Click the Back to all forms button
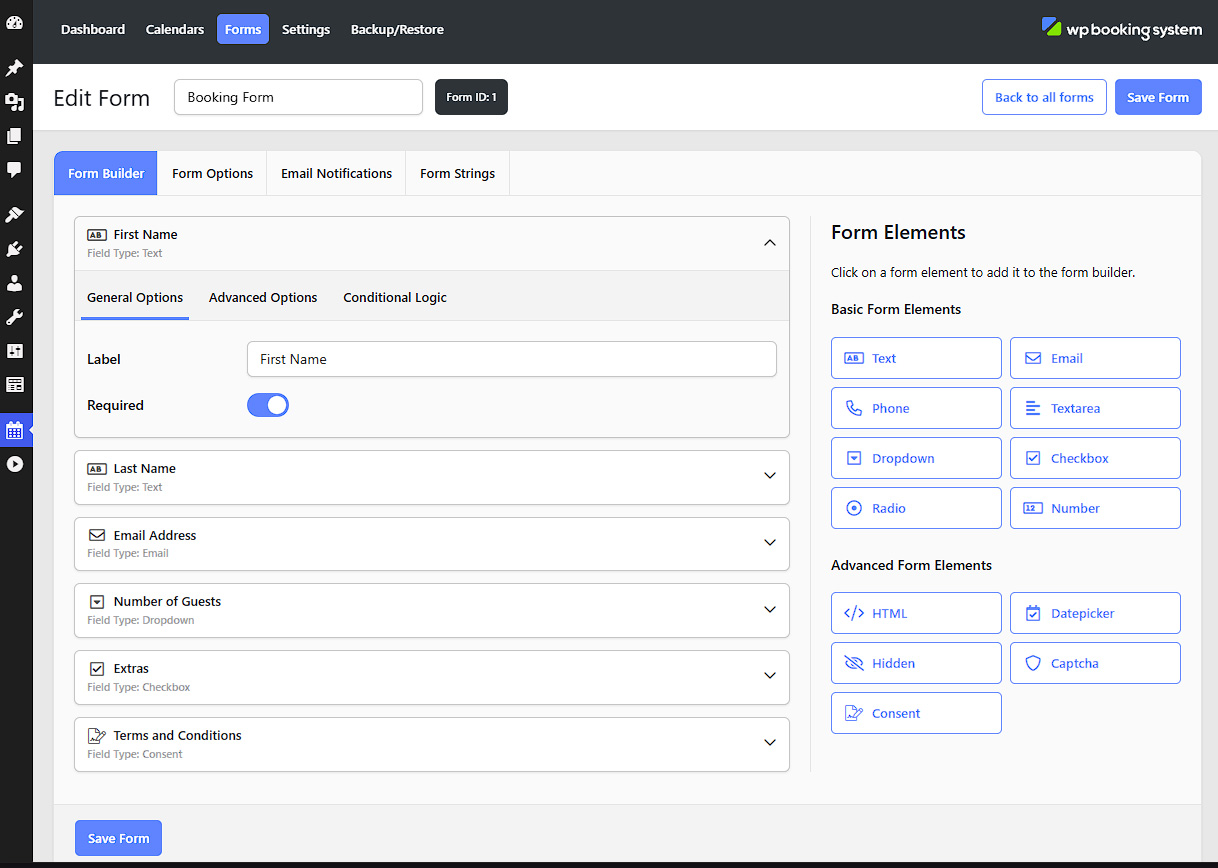Screen dimensions: 1218x868 pos(1044,97)
